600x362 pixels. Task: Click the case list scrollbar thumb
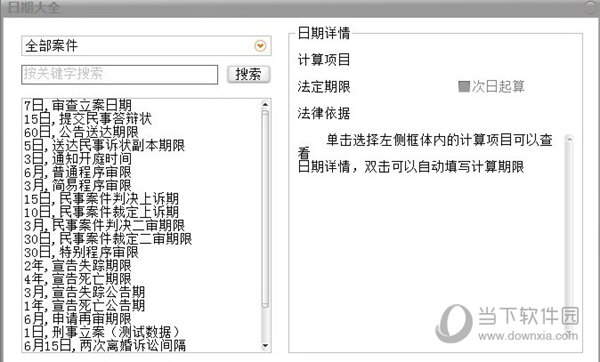[x=265, y=209]
